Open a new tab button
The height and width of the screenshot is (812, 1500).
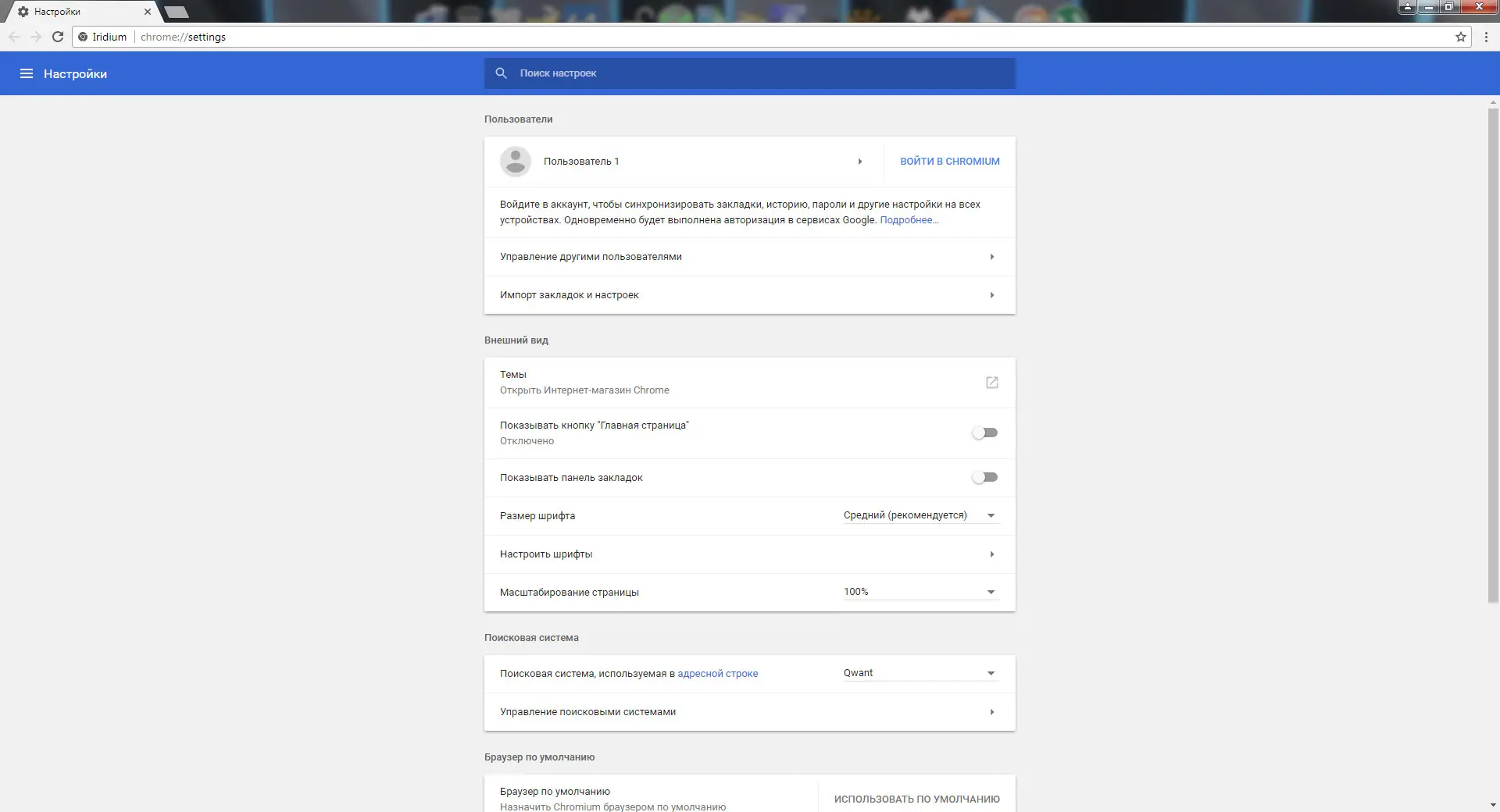pos(177,12)
